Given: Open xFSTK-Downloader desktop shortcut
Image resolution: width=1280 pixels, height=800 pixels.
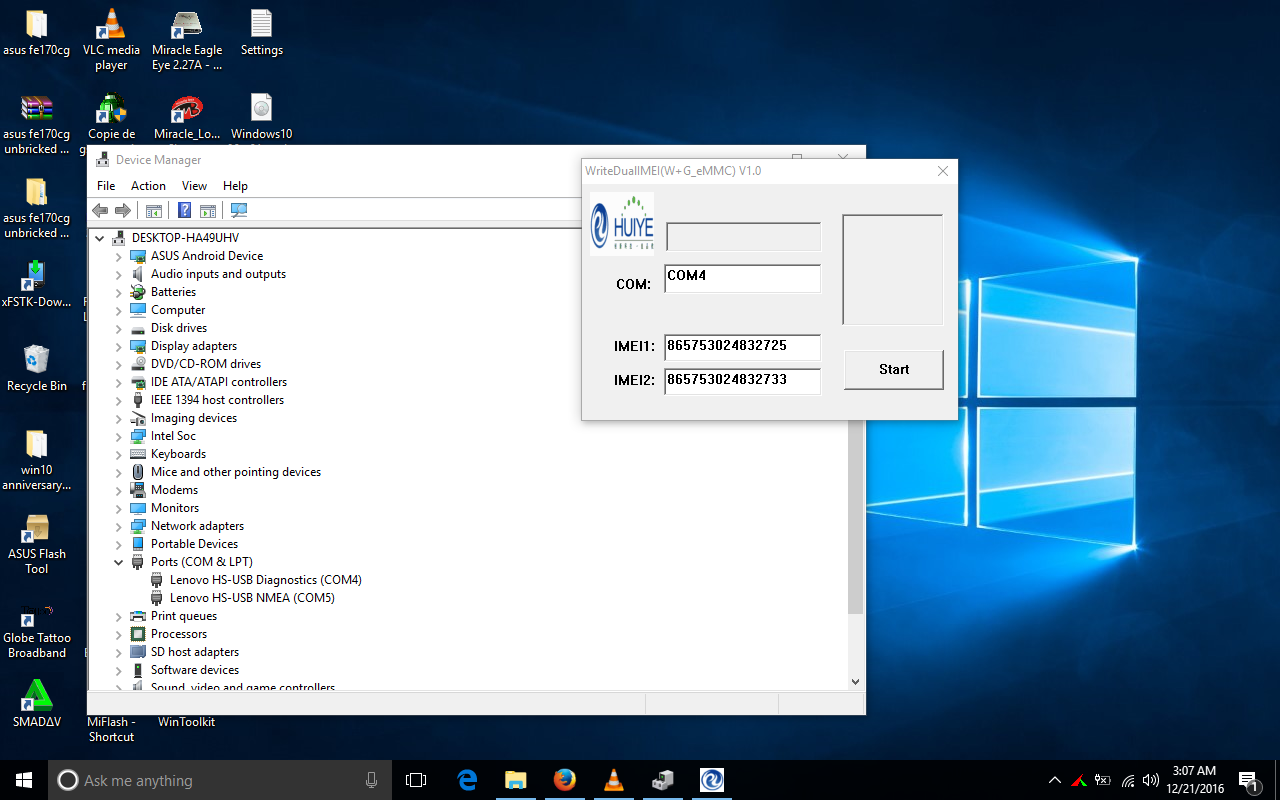Looking at the screenshot, I should [x=37, y=284].
